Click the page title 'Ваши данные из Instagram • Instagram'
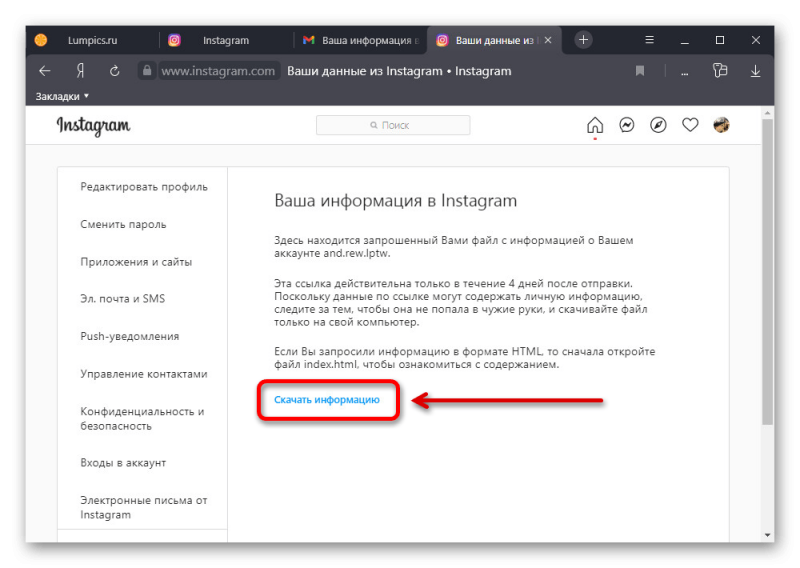The height and width of the screenshot is (568, 800). click(x=399, y=71)
